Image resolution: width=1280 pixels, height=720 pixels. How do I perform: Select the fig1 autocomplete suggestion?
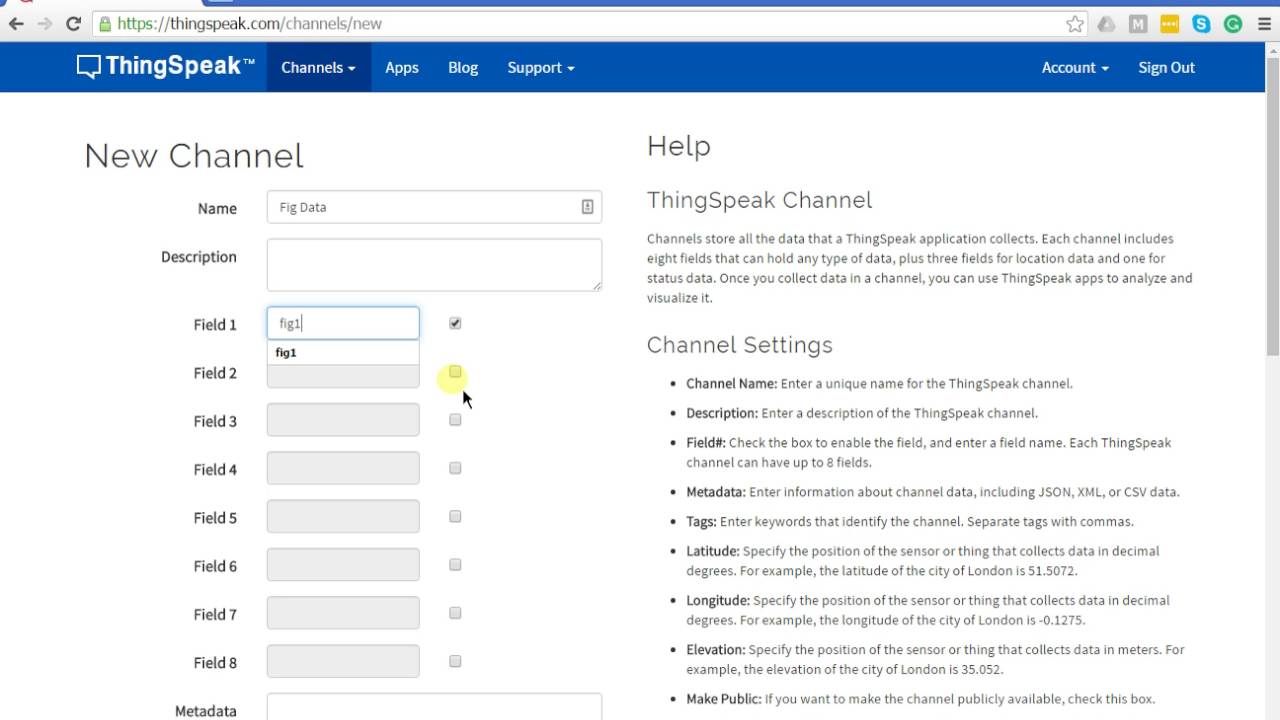tap(343, 352)
